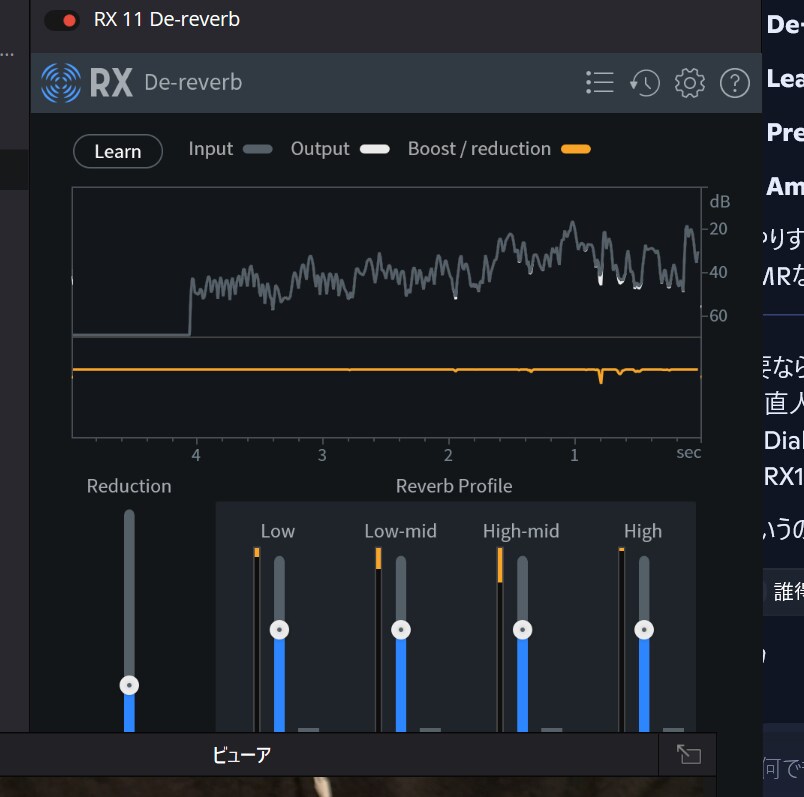
Task: Click the "Low-mid" band label
Action: click(x=400, y=531)
